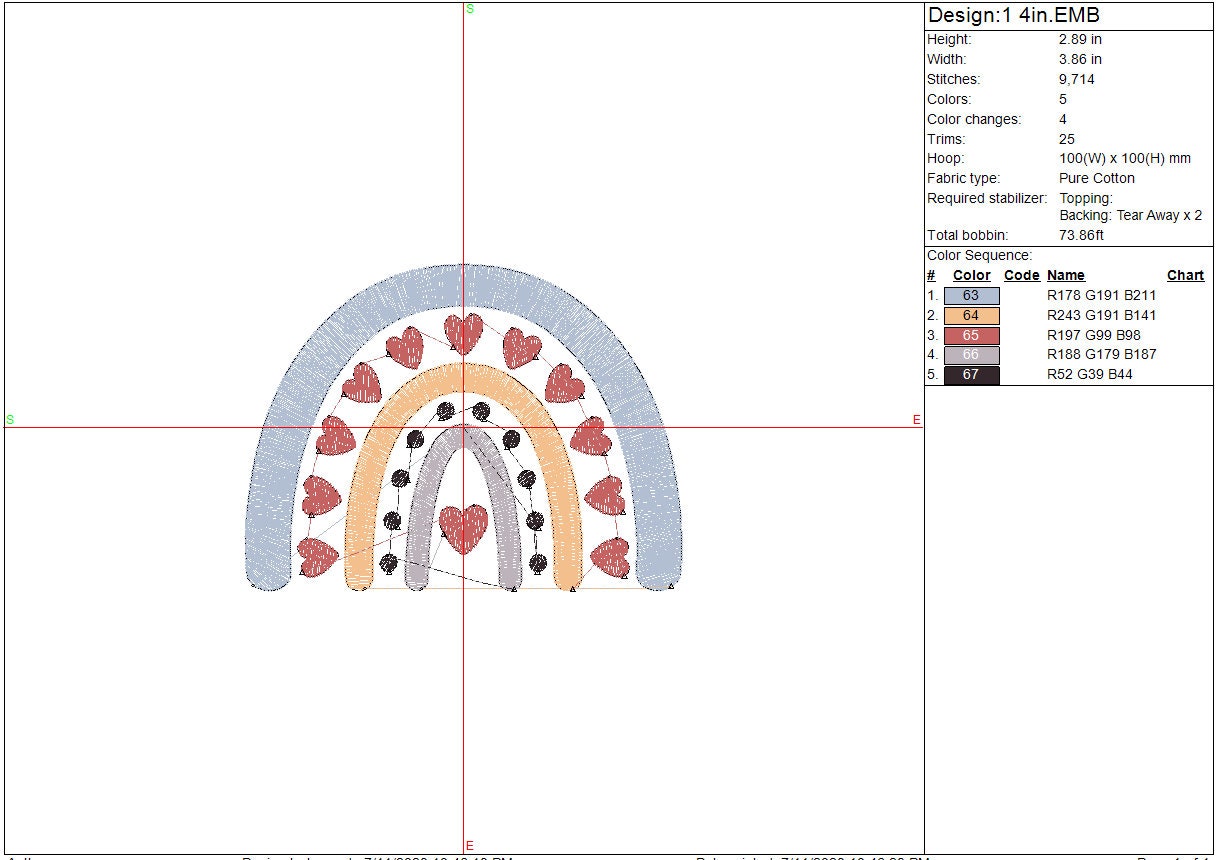
Task: Click the large center heart in the rainbow
Action: click(x=464, y=527)
